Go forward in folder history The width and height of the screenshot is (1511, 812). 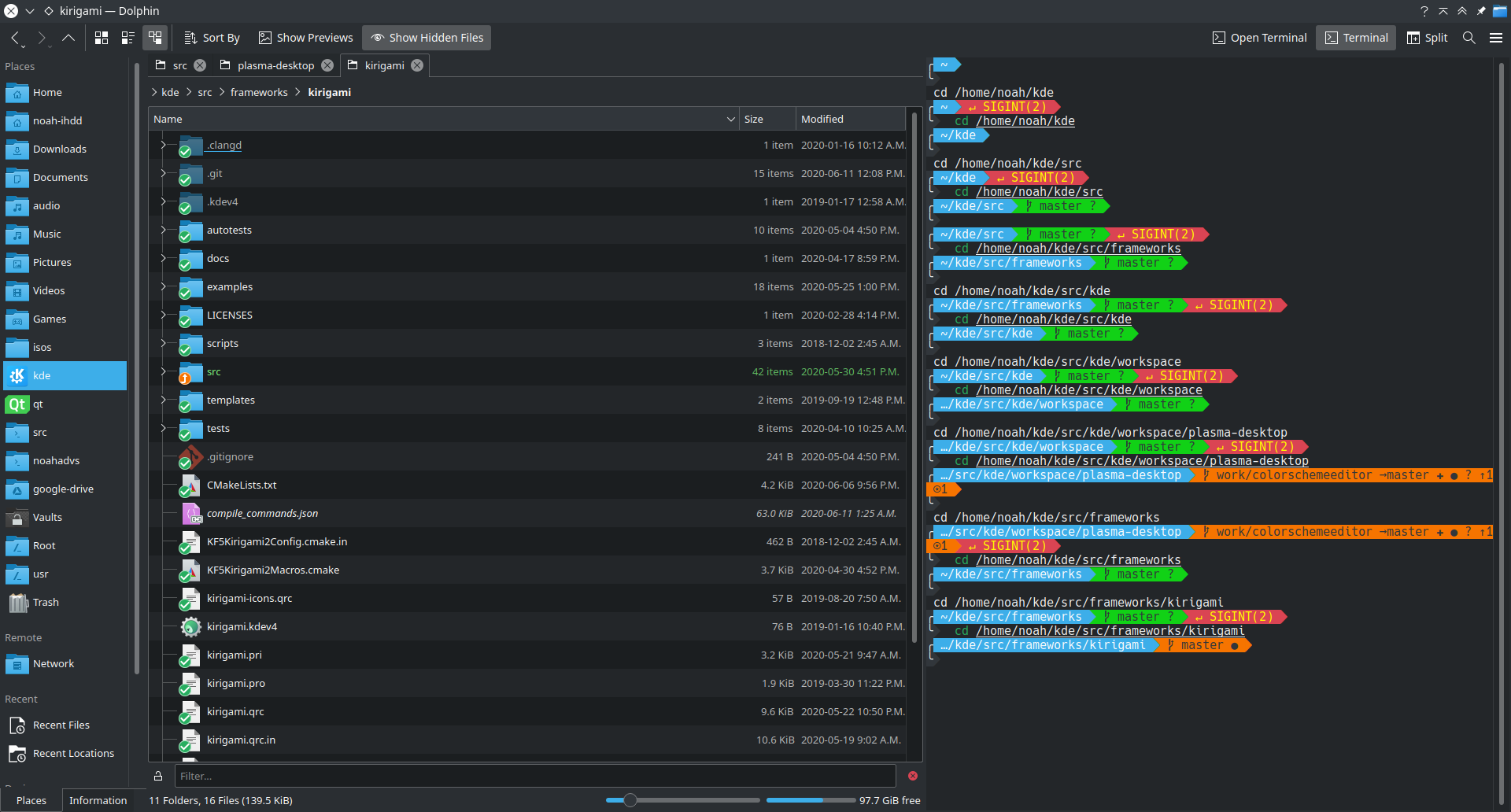(x=42, y=38)
